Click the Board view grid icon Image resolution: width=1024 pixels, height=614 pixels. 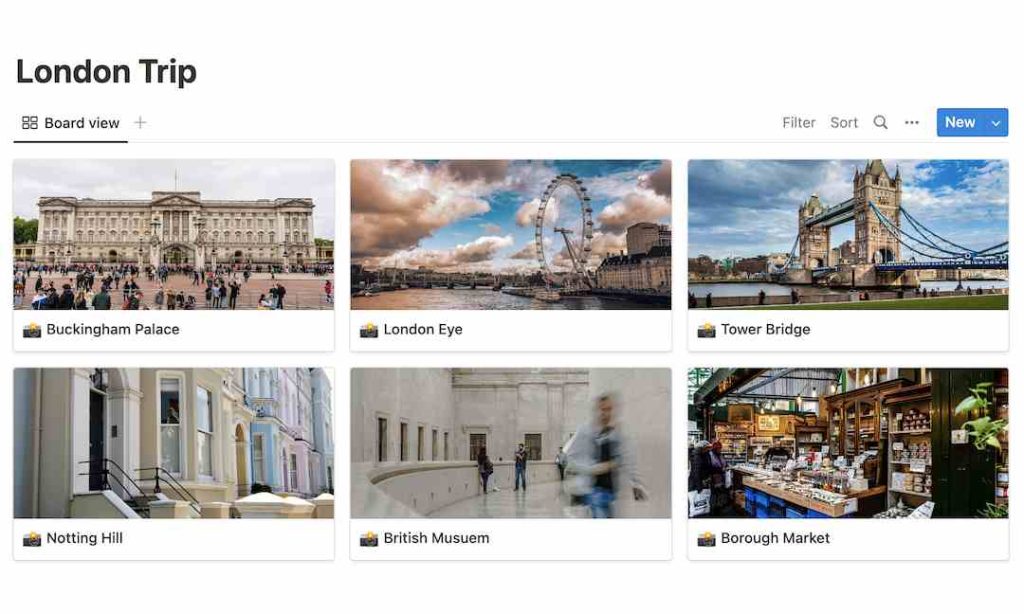[x=28, y=122]
